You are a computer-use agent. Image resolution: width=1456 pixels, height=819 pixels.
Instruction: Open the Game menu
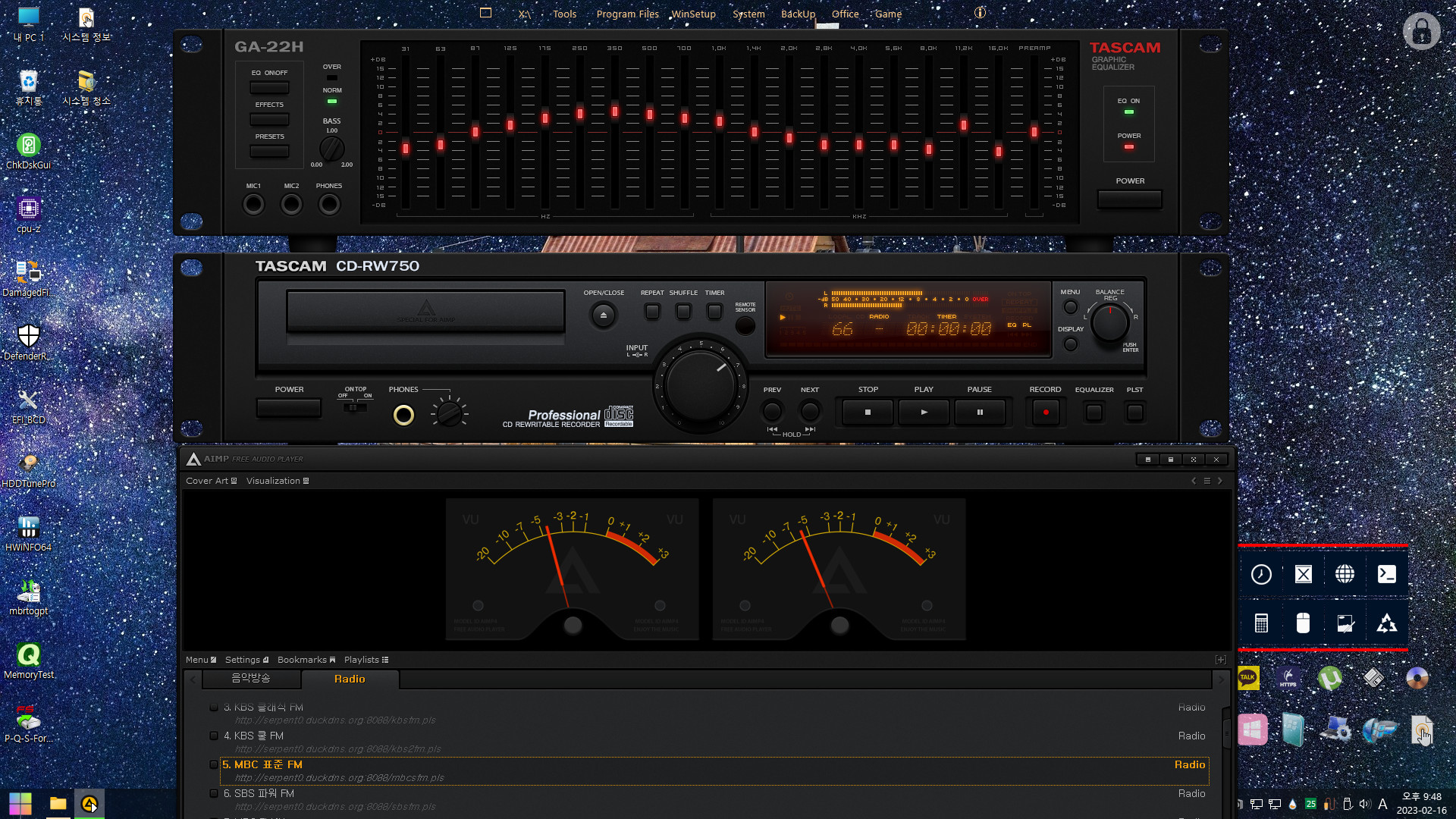coord(888,14)
